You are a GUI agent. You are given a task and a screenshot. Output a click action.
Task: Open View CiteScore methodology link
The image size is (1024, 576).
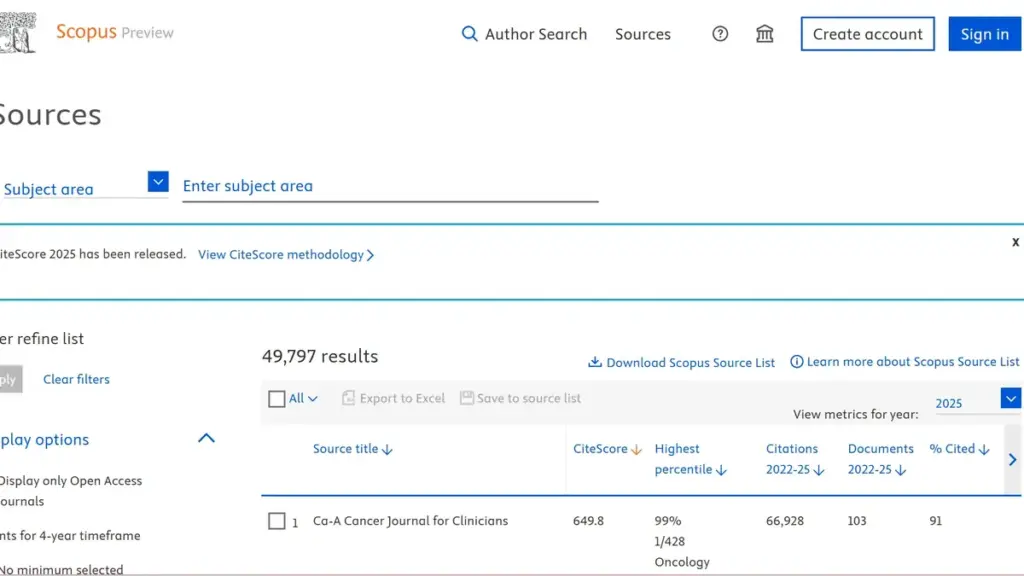coord(285,255)
